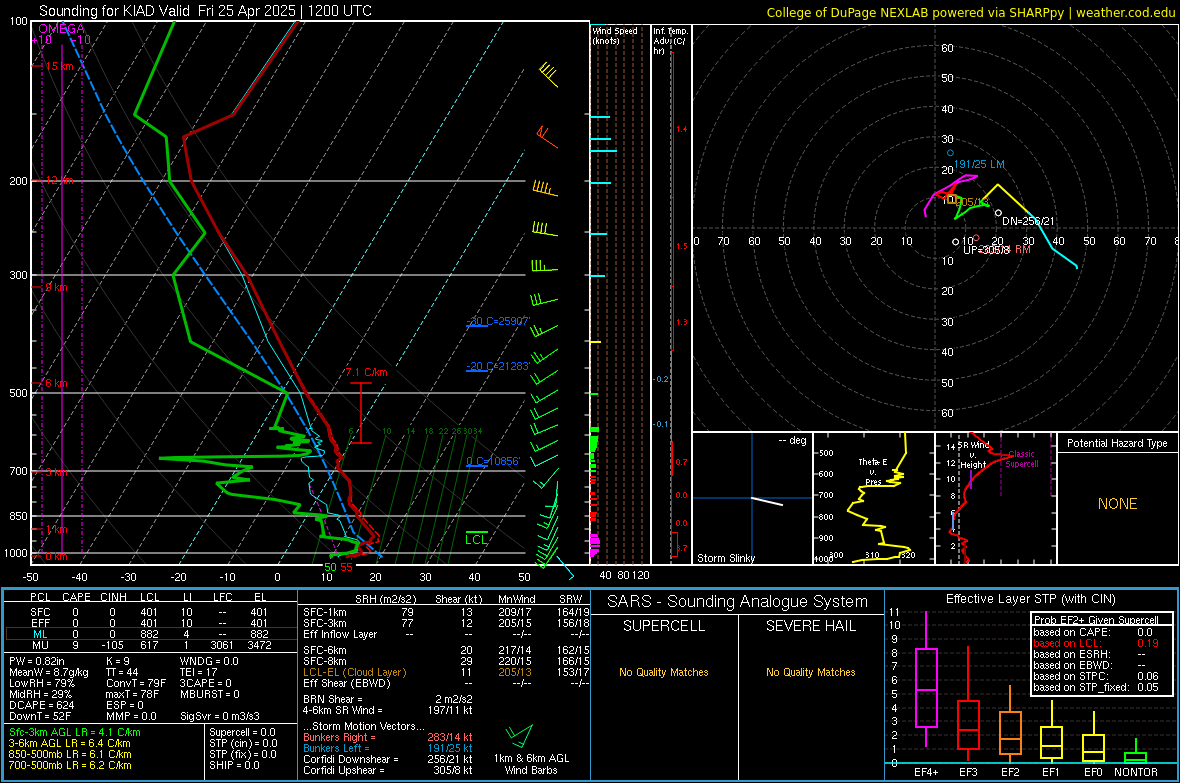Click the 15 km height marker
Screen dimensions: 1180x783
point(58,66)
